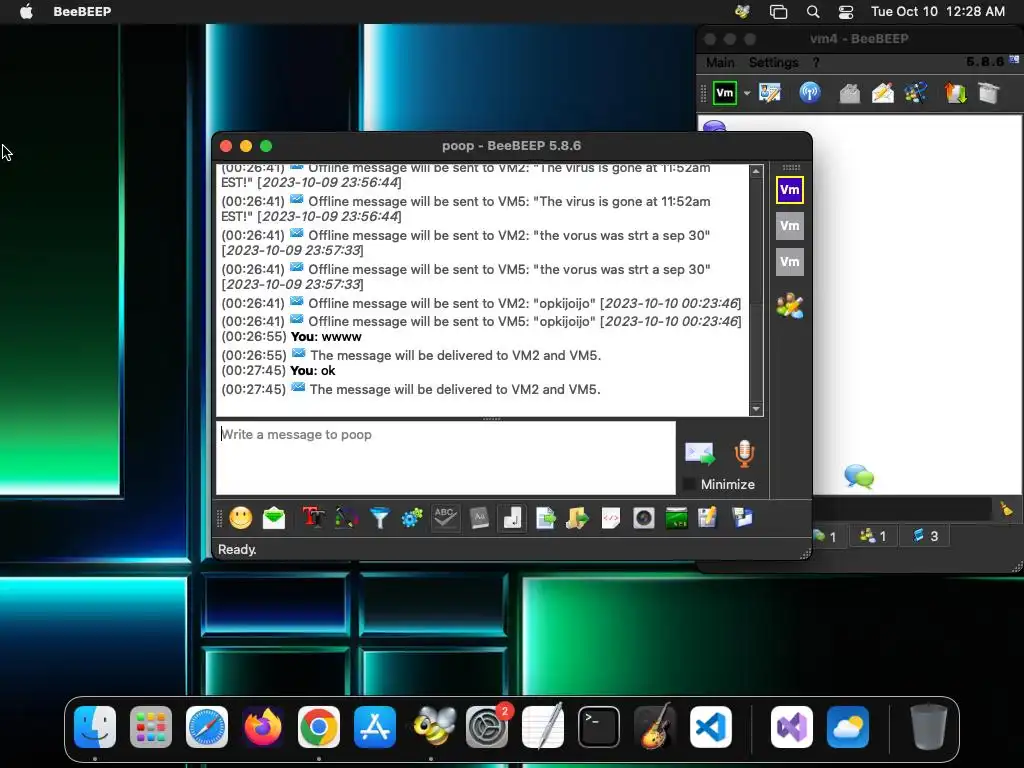The width and height of the screenshot is (1024, 768).
Task: Open the chat font selector
Action: pyautogui.click(x=313, y=519)
